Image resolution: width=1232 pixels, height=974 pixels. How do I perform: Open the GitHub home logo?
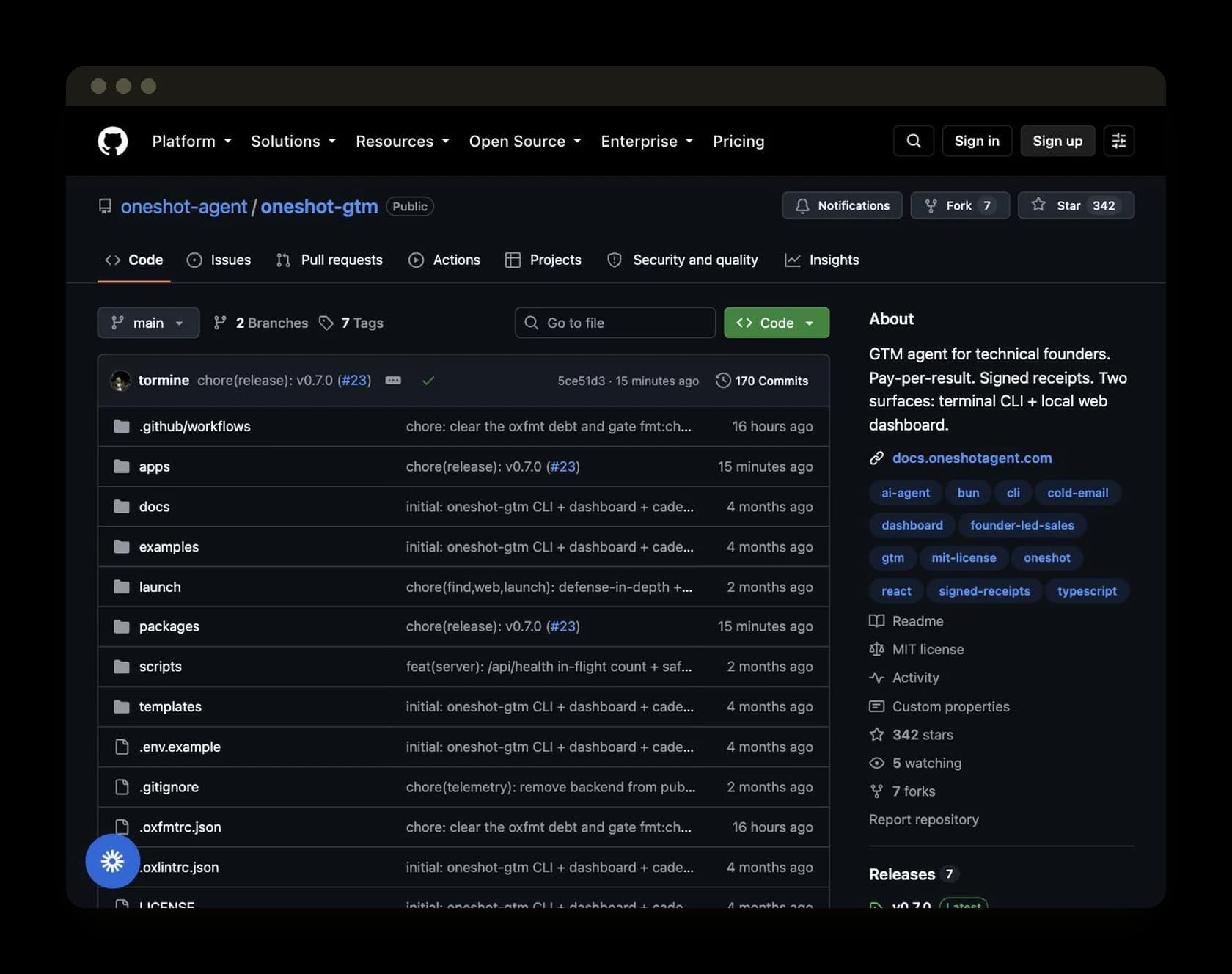pos(113,141)
